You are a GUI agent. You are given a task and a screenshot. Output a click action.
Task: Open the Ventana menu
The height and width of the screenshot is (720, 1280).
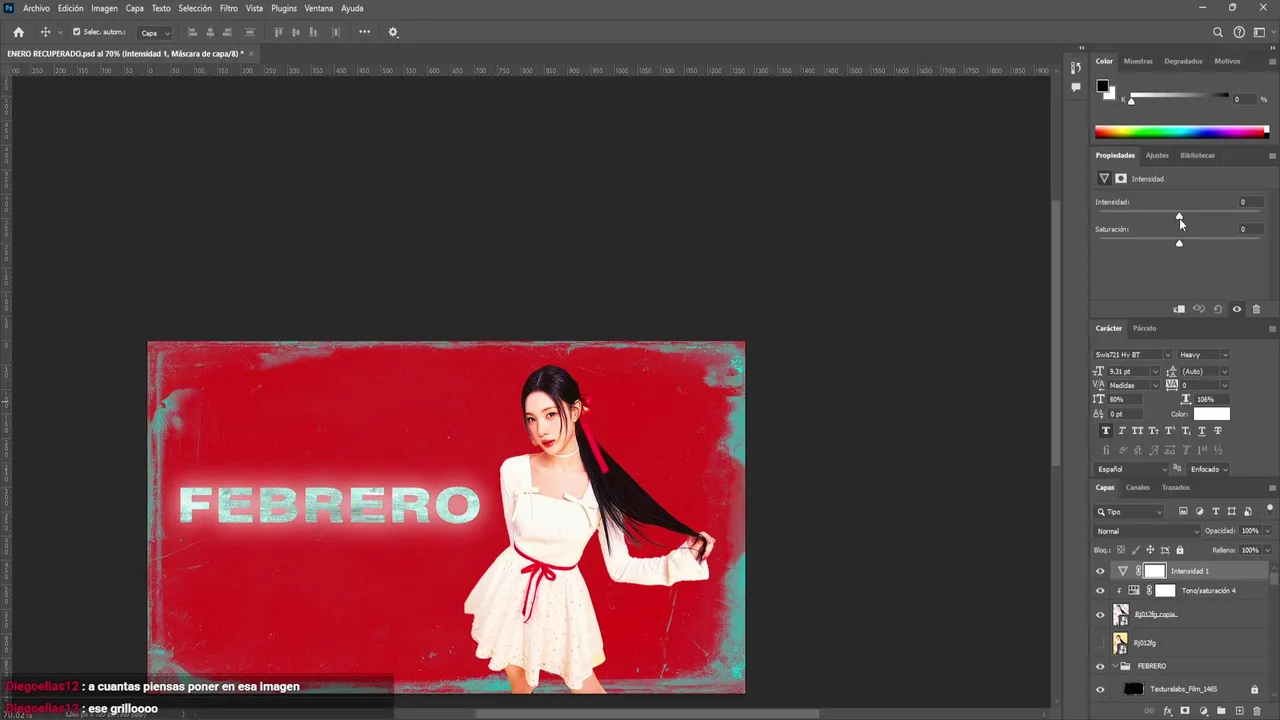[x=319, y=8]
